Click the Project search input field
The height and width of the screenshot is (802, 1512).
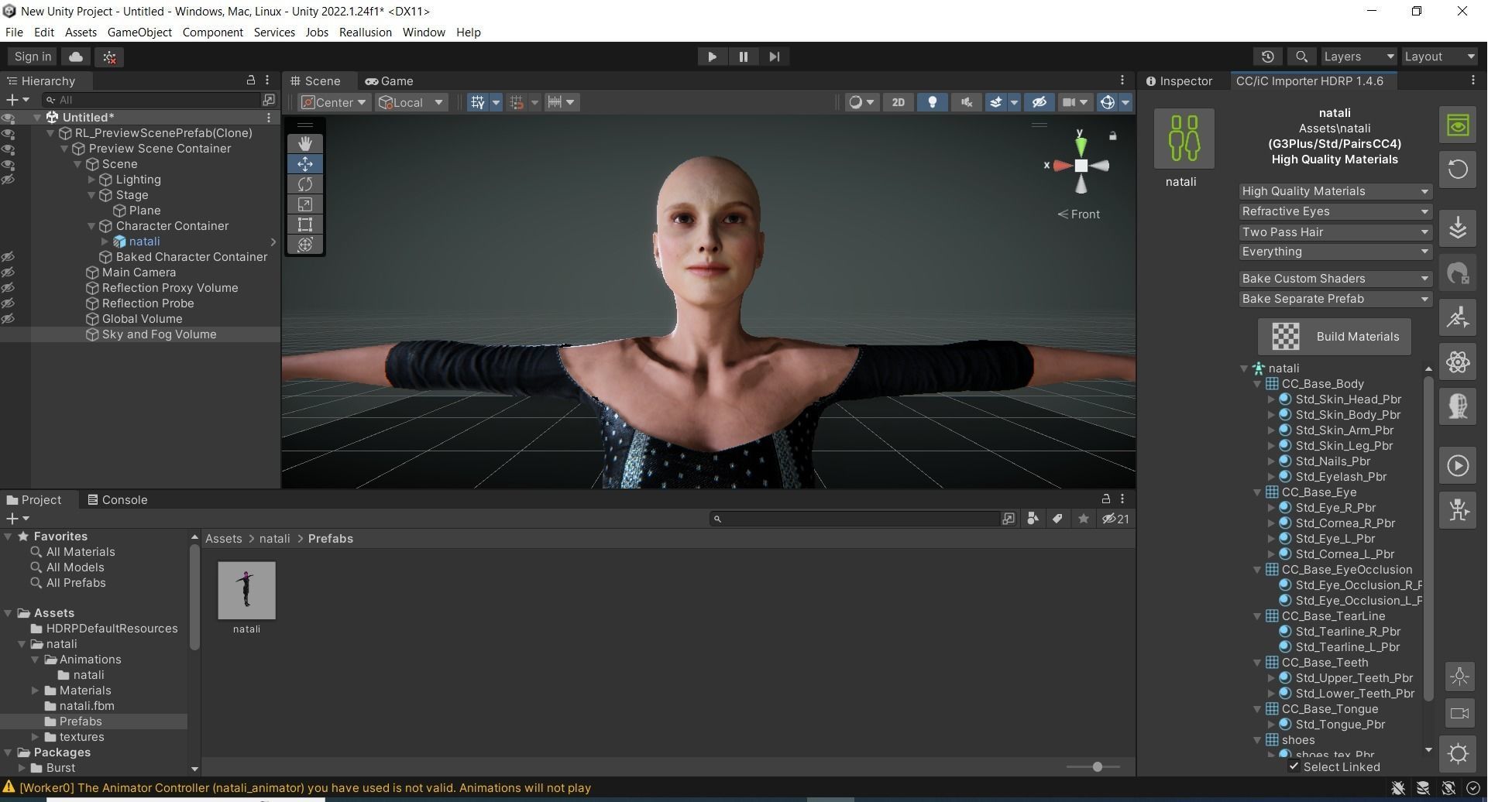point(855,519)
